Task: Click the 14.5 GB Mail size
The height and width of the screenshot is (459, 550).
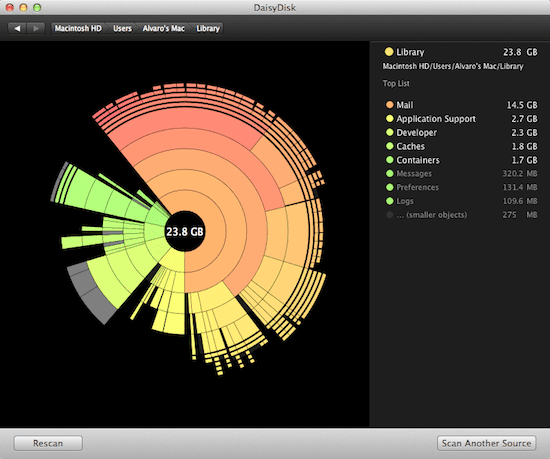Action: click(522, 105)
